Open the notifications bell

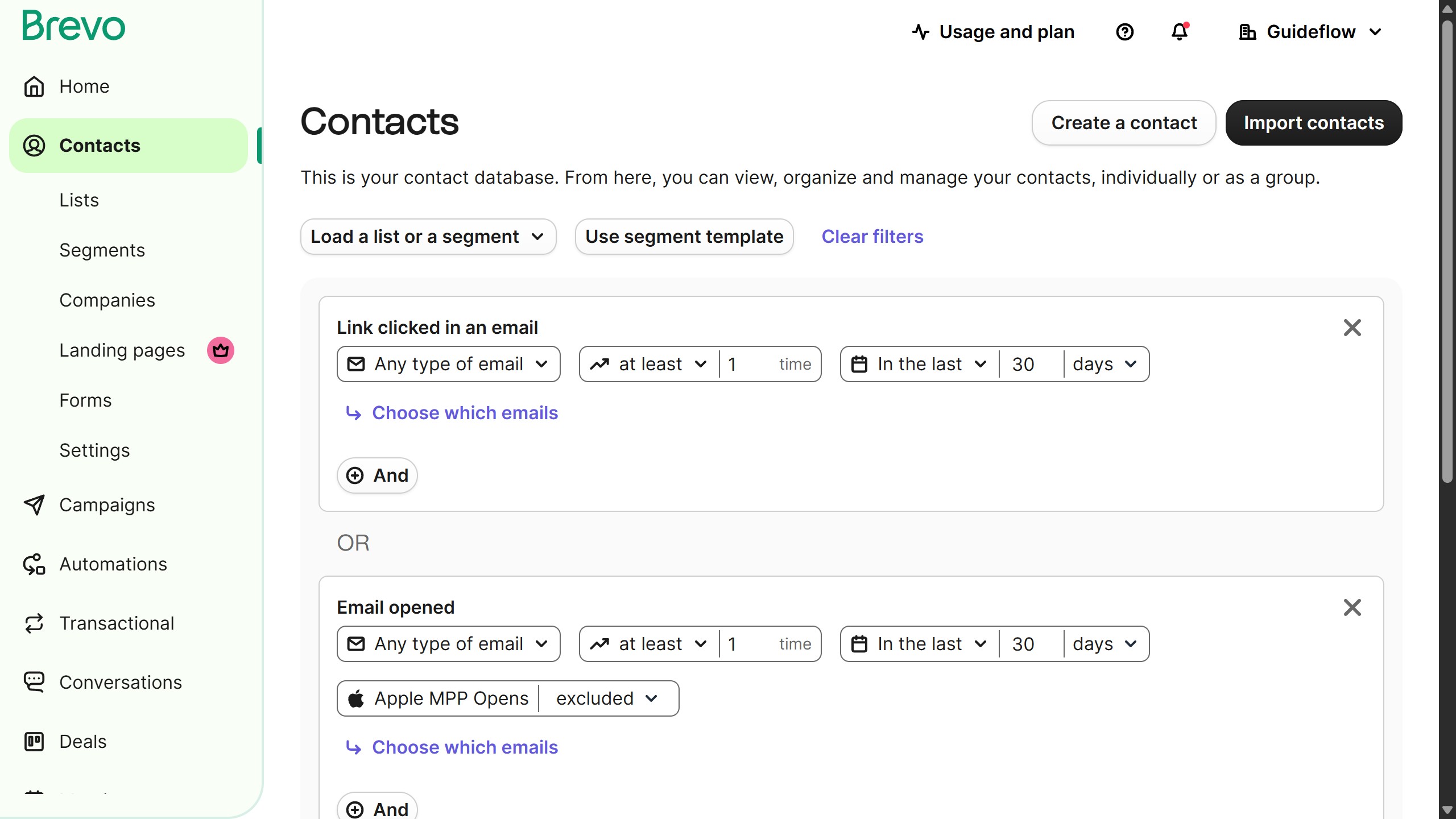[x=1180, y=32]
